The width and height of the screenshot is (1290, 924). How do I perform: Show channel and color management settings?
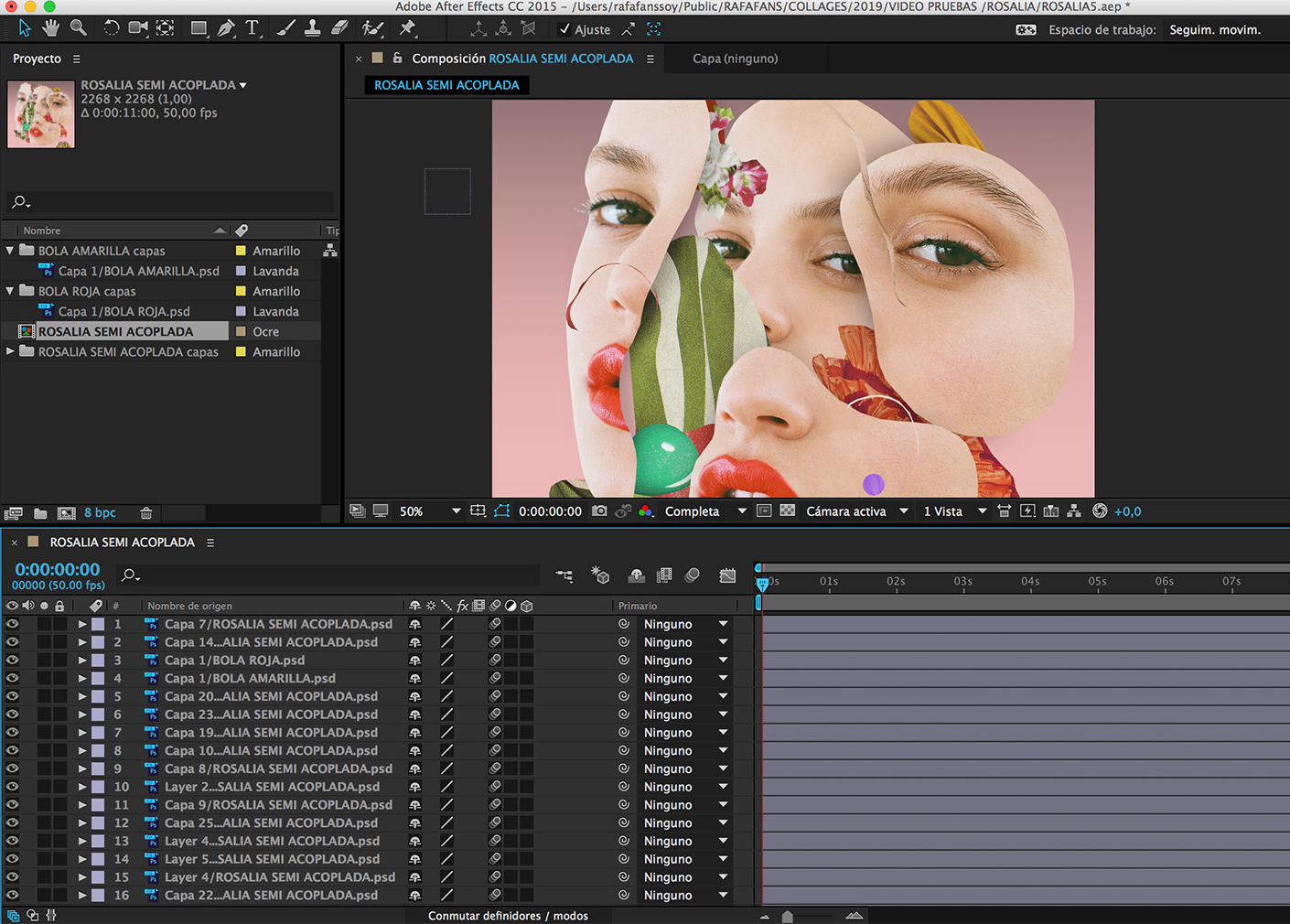(646, 511)
